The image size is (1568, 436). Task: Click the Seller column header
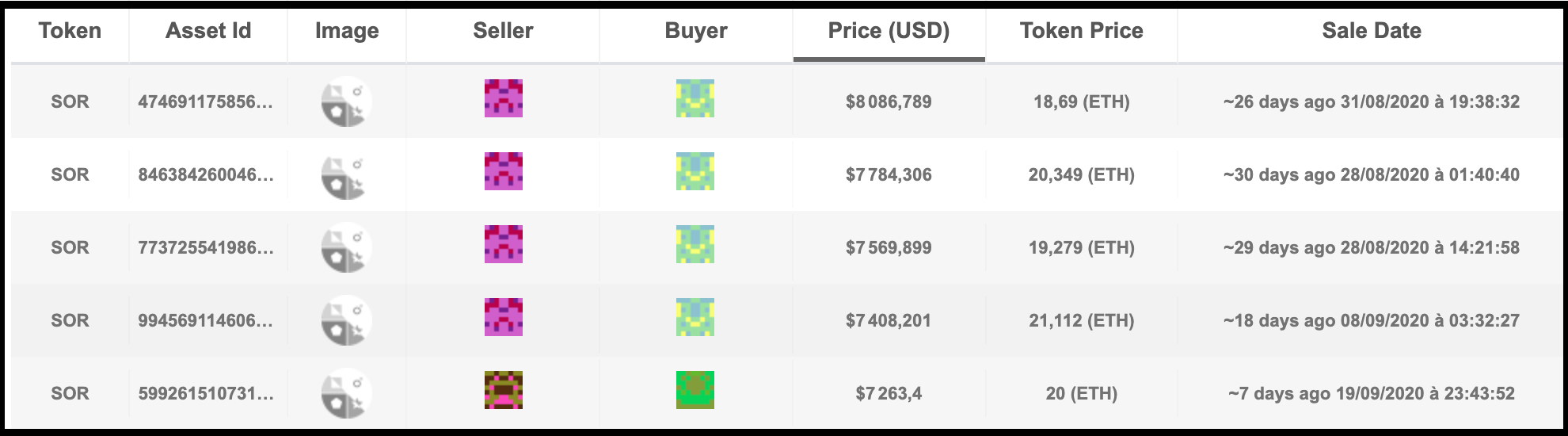tap(503, 31)
